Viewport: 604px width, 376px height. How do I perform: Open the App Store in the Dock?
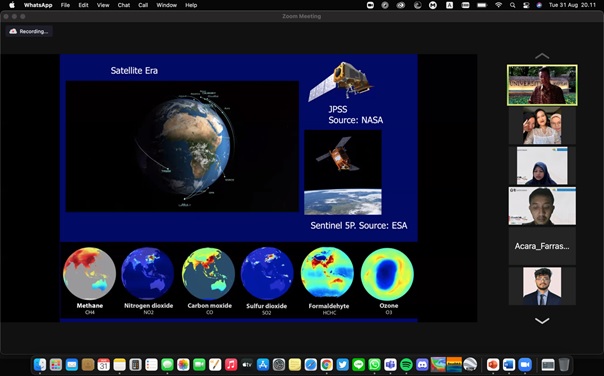[x=263, y=364]
